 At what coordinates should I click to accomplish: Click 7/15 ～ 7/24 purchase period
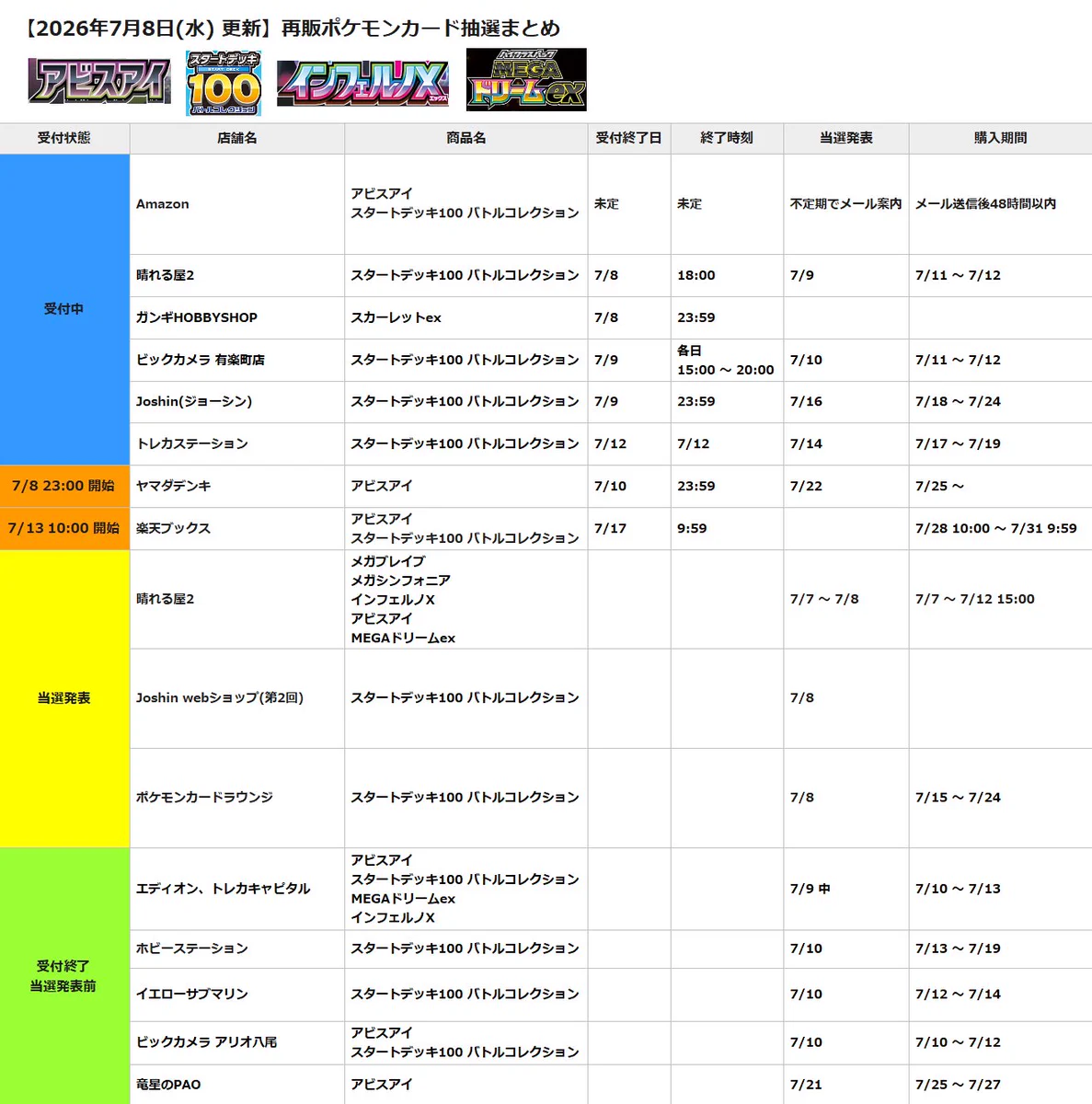tap(959, 798)
